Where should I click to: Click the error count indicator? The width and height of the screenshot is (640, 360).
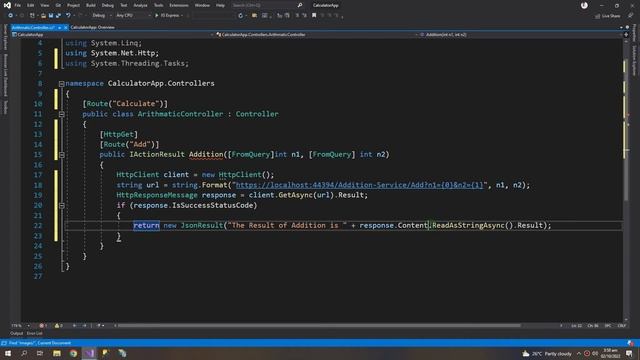43,326
